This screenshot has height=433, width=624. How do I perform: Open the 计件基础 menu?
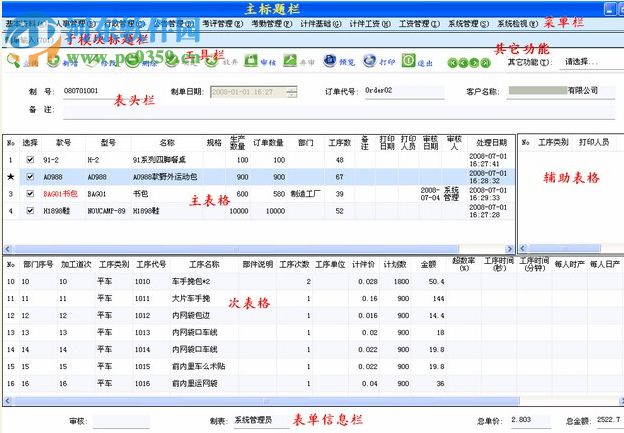point(321,23)
